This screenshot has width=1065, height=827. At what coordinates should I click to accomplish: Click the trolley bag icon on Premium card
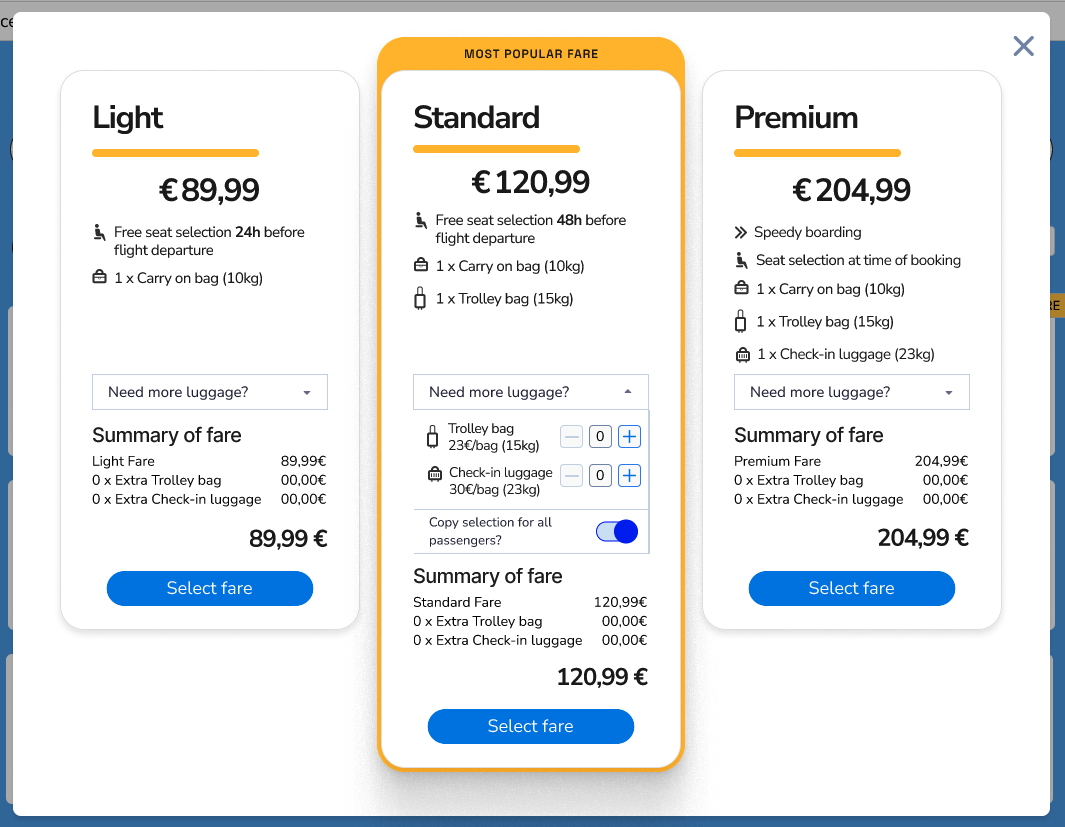[x=741, y=321]
